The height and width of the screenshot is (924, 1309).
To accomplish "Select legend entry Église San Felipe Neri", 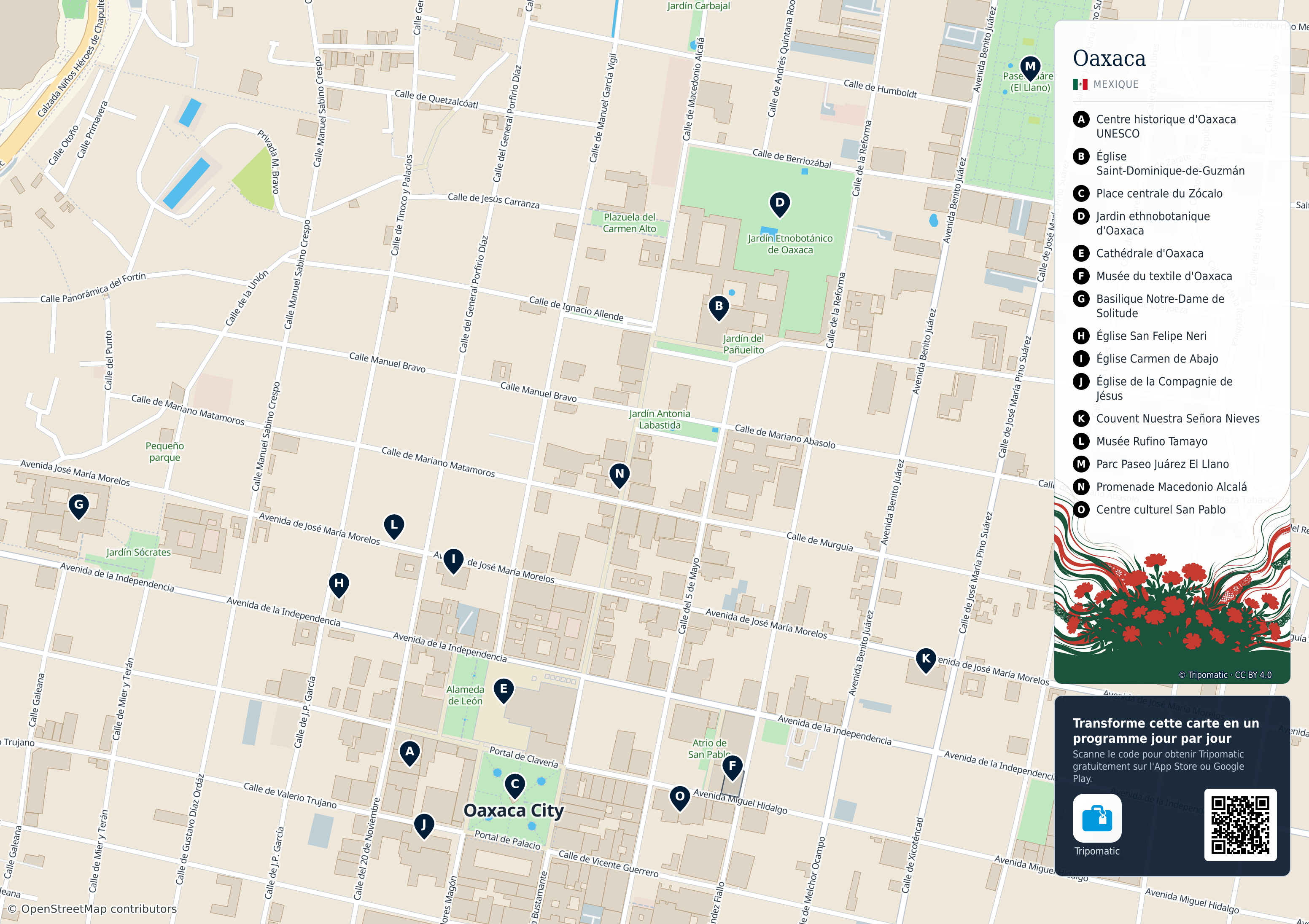I will pos(1139,336).
